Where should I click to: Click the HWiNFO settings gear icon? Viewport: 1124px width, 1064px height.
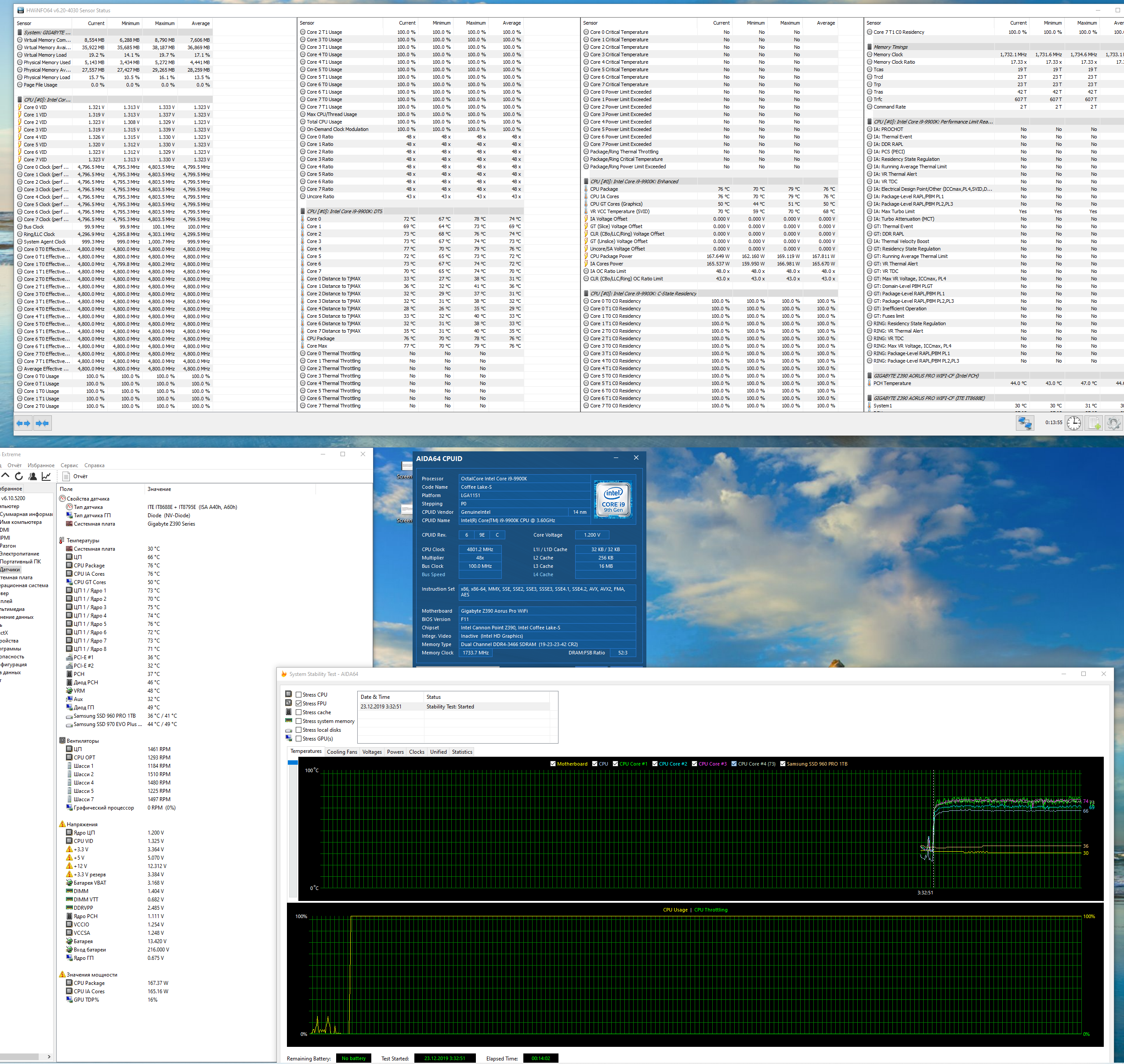1113,423
